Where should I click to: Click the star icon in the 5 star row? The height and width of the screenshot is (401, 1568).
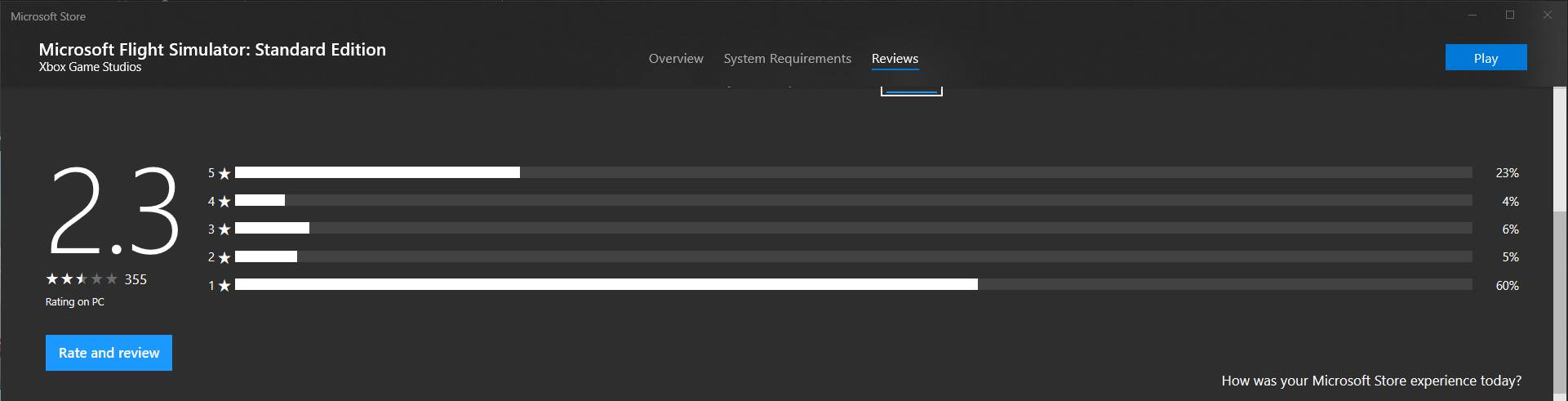point(224,173)
